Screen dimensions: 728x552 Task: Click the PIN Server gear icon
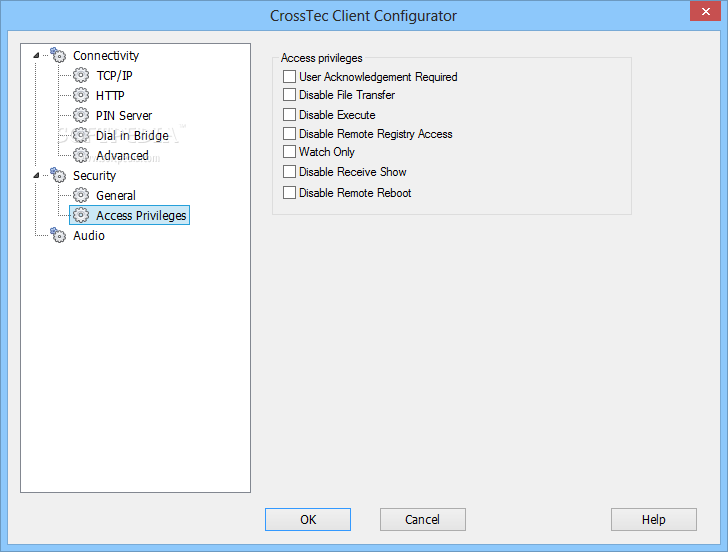(x=81, y=115)
